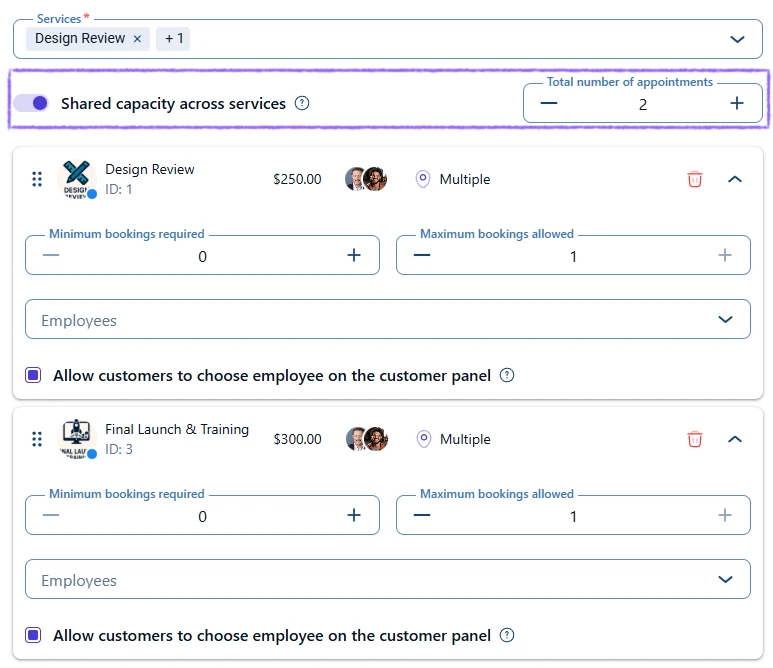Collapse the Final Launch & Training panel
773x668 pixels.
point(735,439)
